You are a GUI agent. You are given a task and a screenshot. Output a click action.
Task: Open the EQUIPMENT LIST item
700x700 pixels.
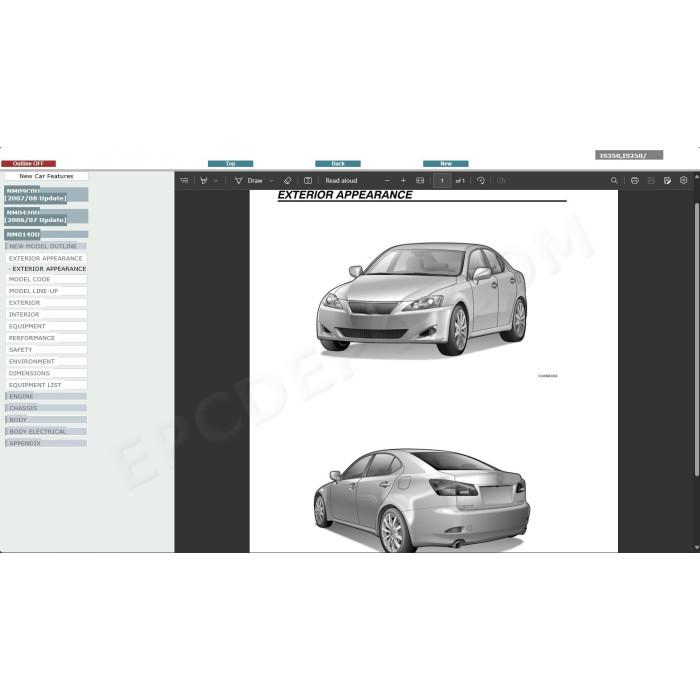tap(46, 385)
